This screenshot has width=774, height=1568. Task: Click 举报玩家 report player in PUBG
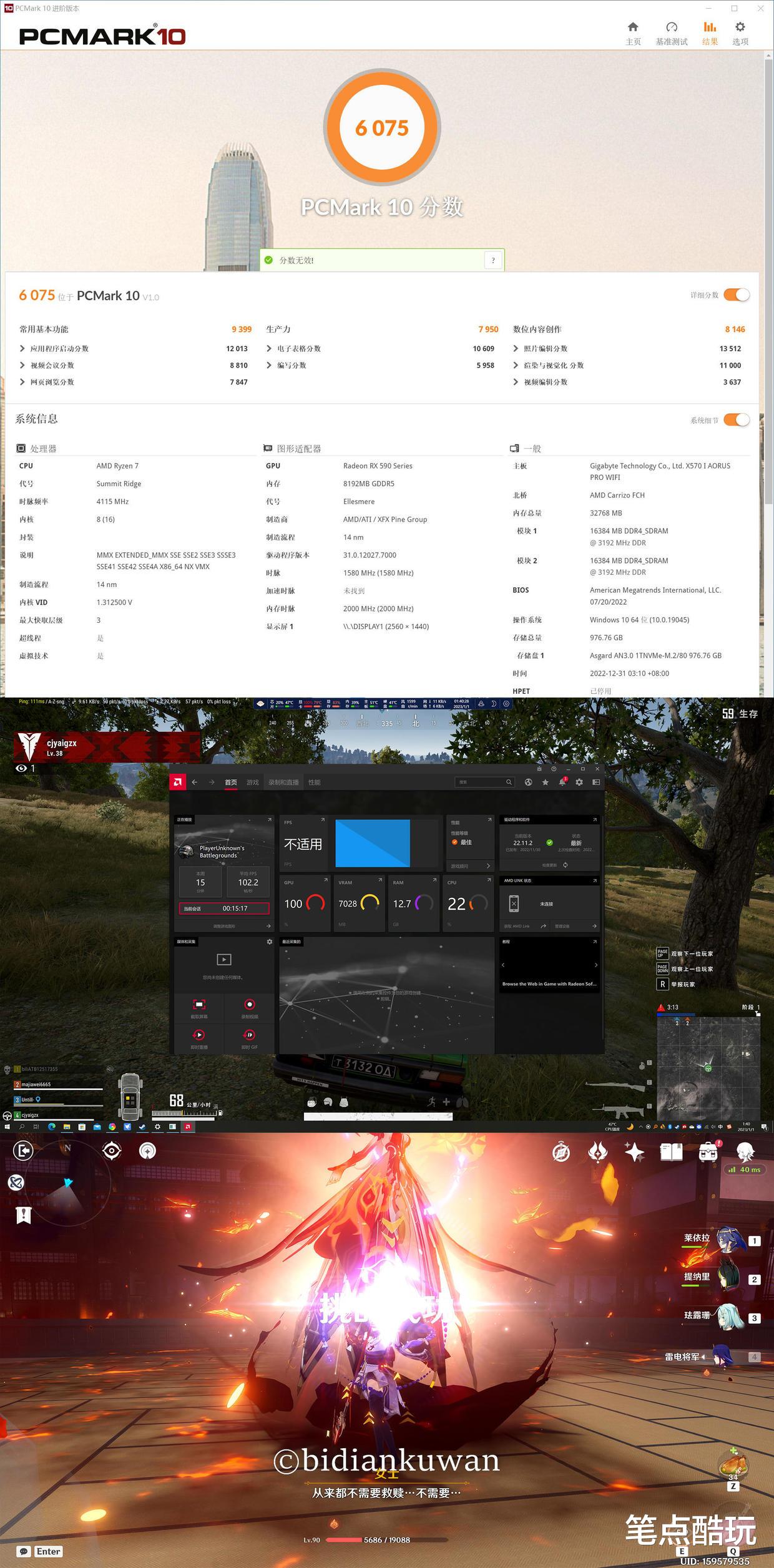685,984
